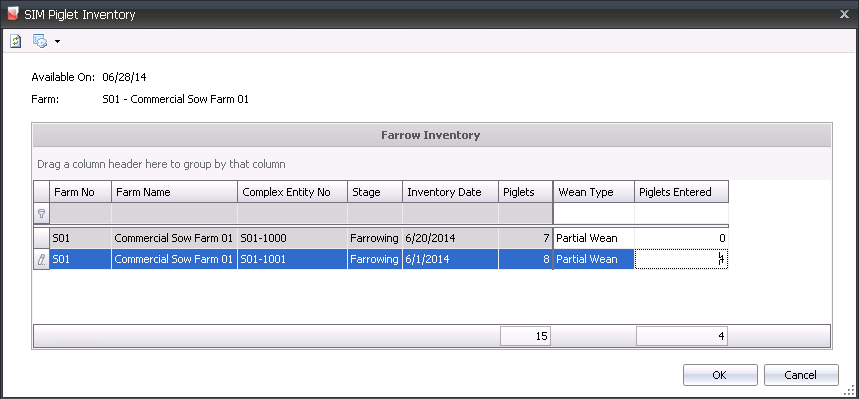Image resolution: width=859 pixels, height=399 pixels.
Task: Sort by Complex Entity No column header
Action: point(293,192)
